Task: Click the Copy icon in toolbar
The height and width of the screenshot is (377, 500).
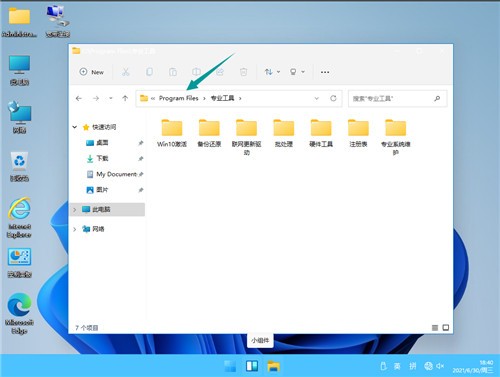Action: (149, 72)
